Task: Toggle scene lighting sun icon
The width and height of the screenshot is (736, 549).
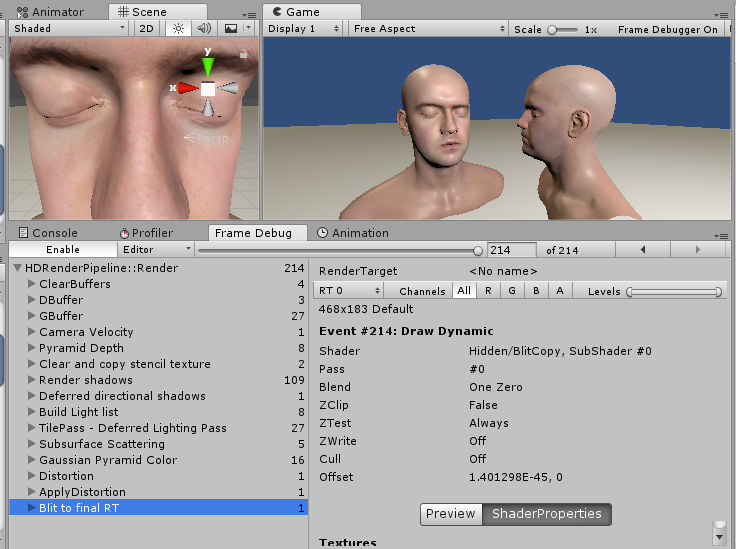Action: [178, 29]
